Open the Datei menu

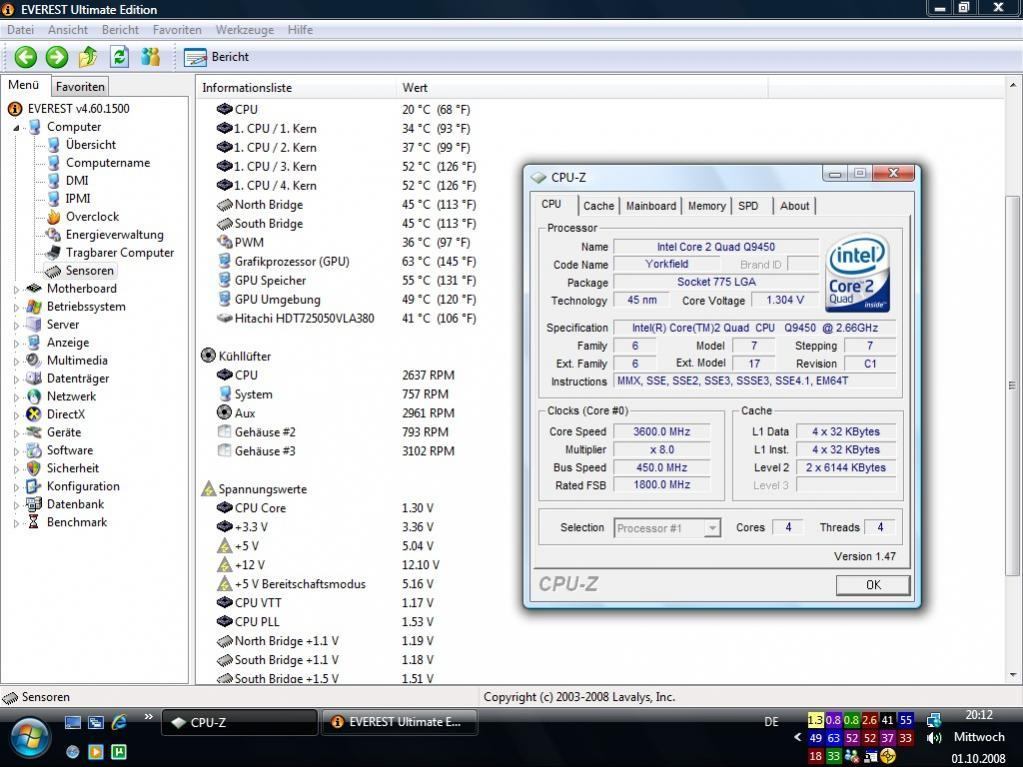20,30
